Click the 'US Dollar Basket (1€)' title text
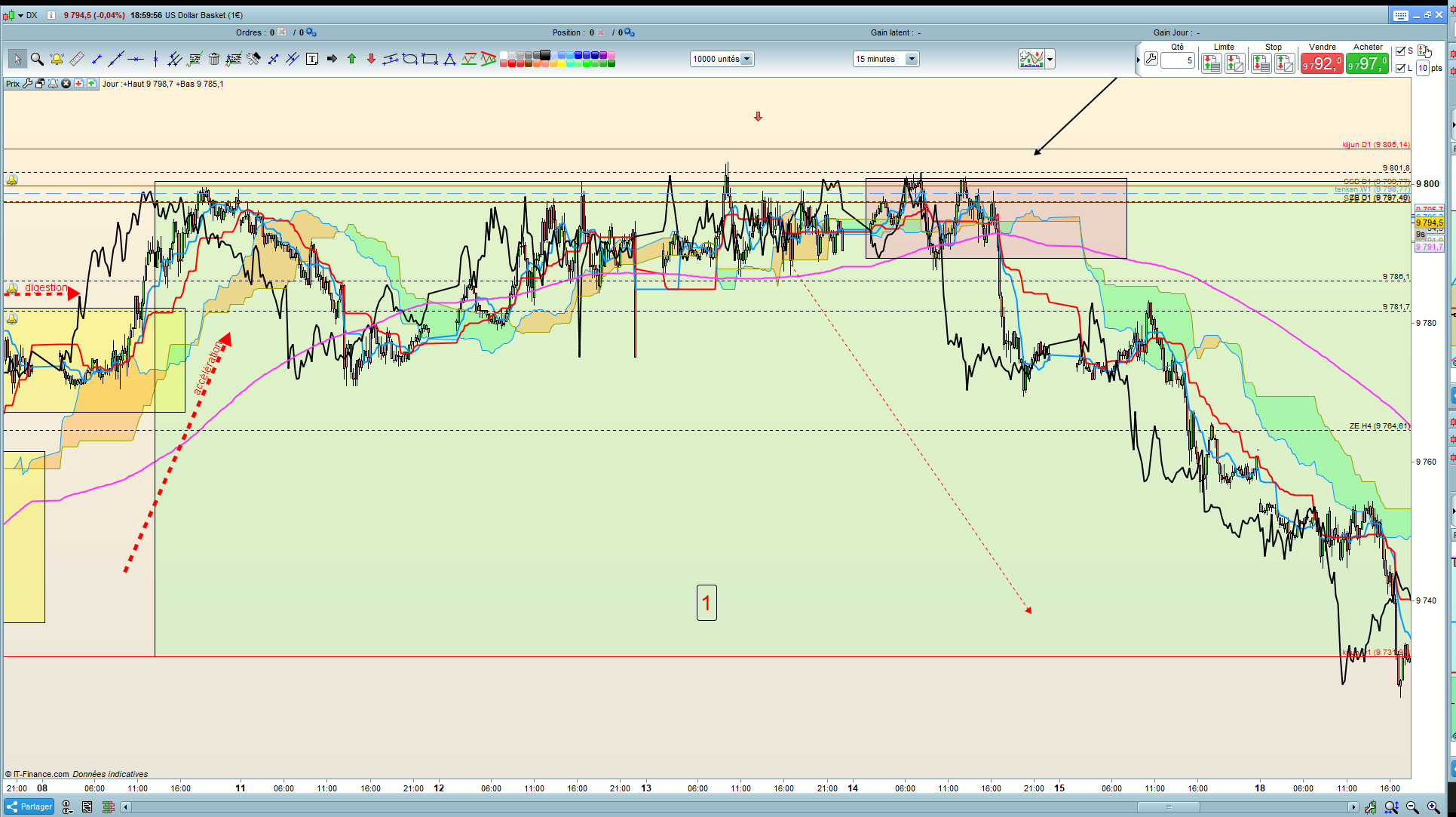 coord(204,15)
